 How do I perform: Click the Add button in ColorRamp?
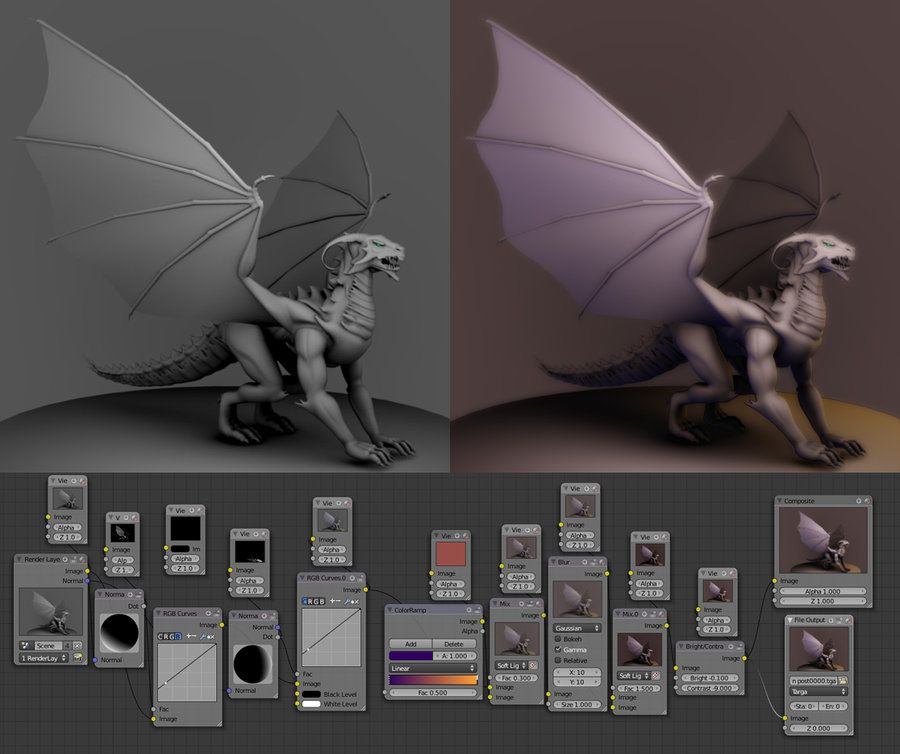click(409, 644)
